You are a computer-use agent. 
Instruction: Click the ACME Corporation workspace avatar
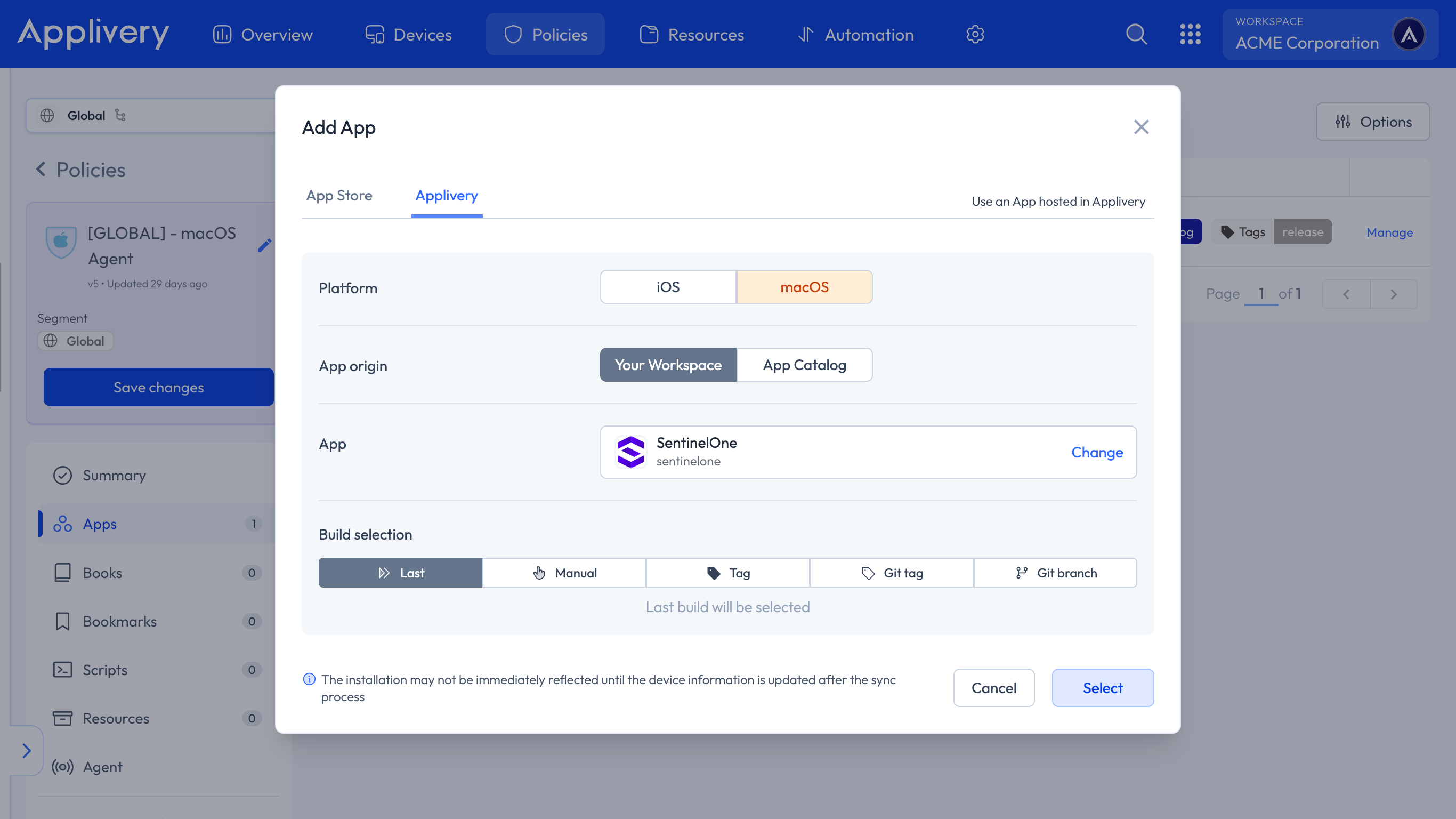1408,35
